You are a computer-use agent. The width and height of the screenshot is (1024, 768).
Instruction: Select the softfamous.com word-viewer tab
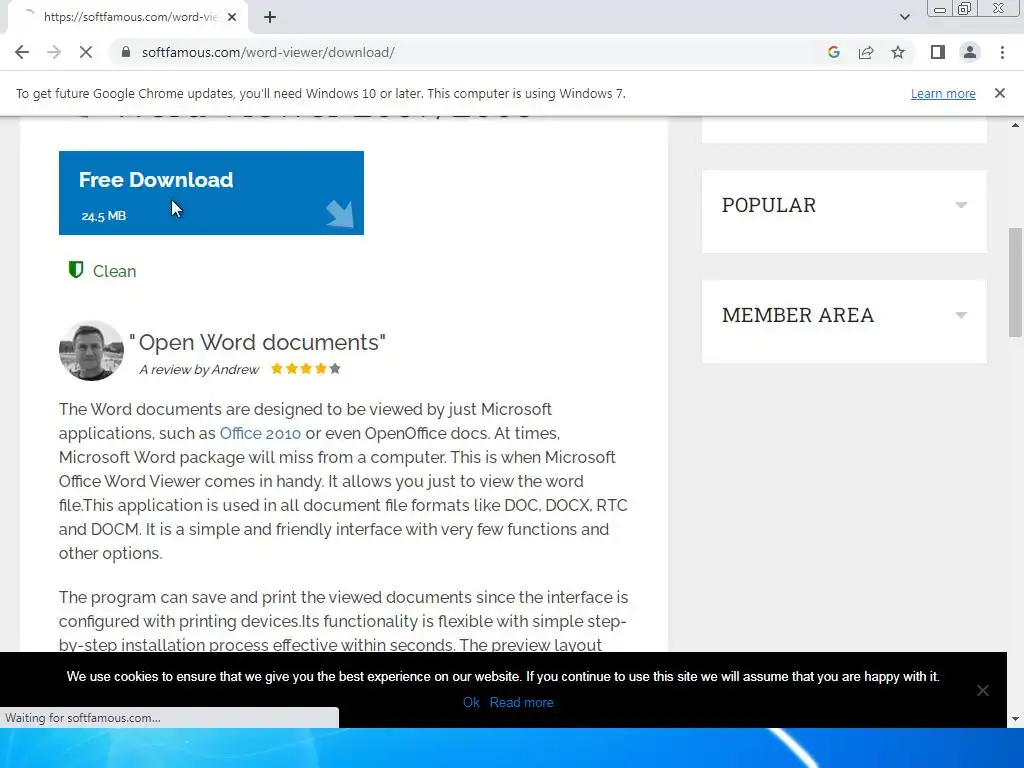click(x=127, y=17)
